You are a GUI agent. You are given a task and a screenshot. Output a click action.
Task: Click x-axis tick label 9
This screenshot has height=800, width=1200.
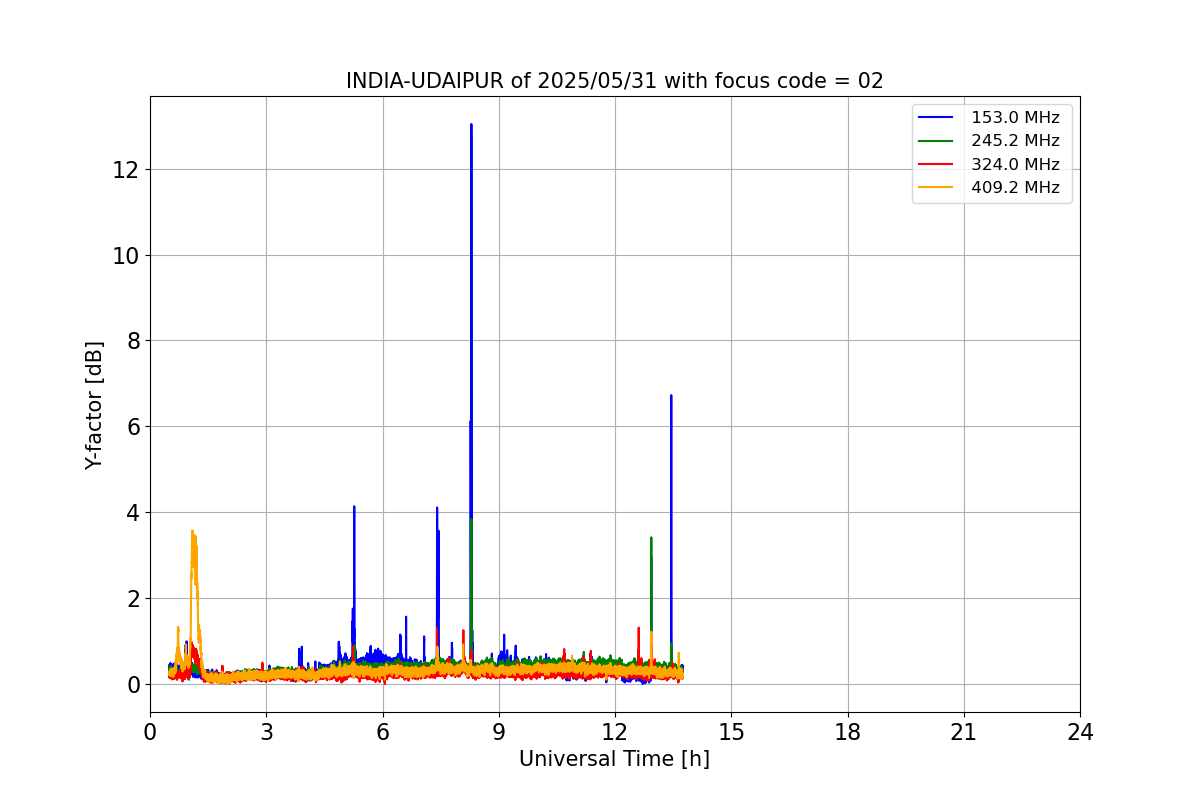tap(499, 732)
